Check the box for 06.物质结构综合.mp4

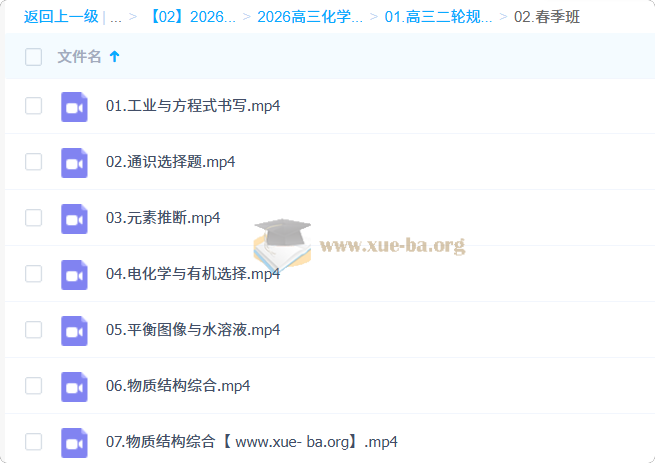(x=34, y=386)
